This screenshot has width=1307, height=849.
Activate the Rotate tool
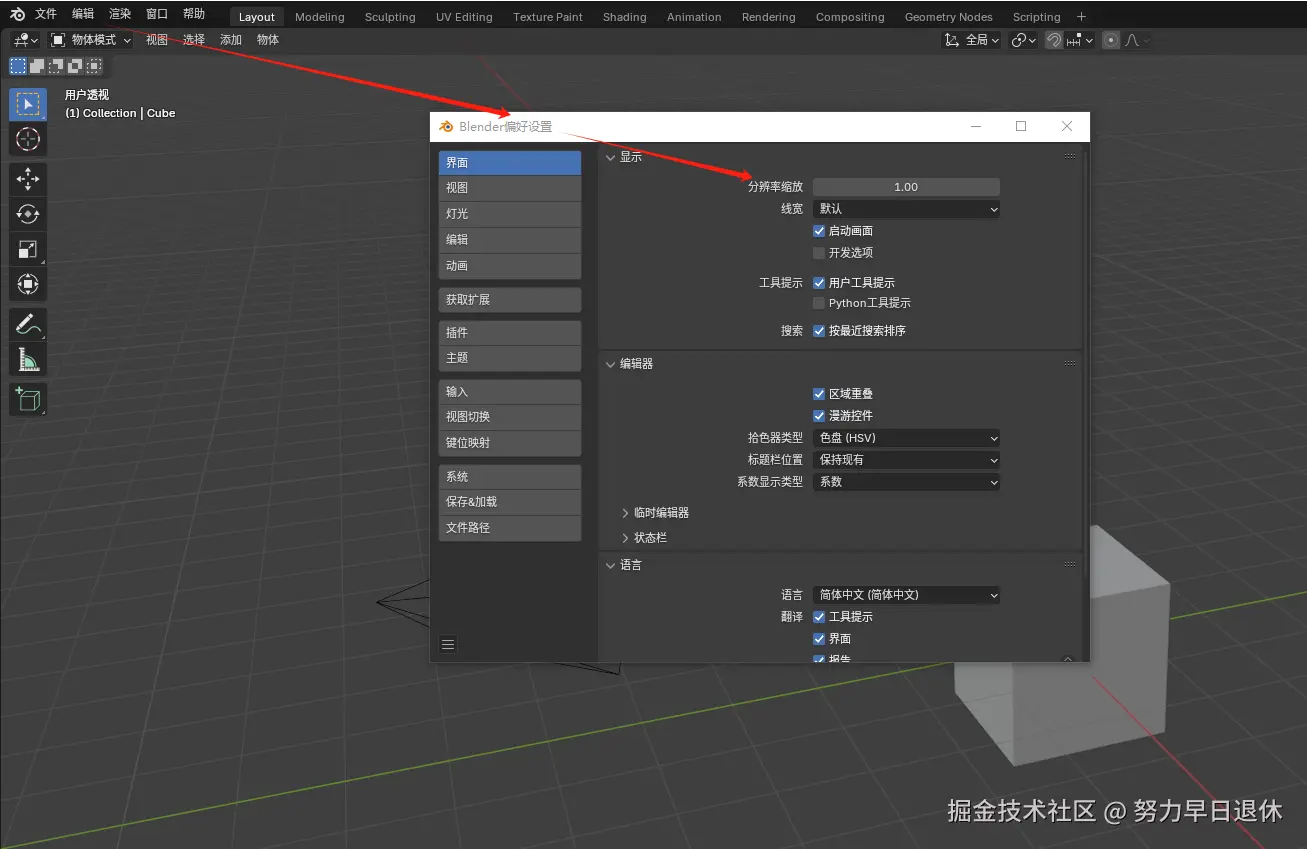click(x=28, y=214)
